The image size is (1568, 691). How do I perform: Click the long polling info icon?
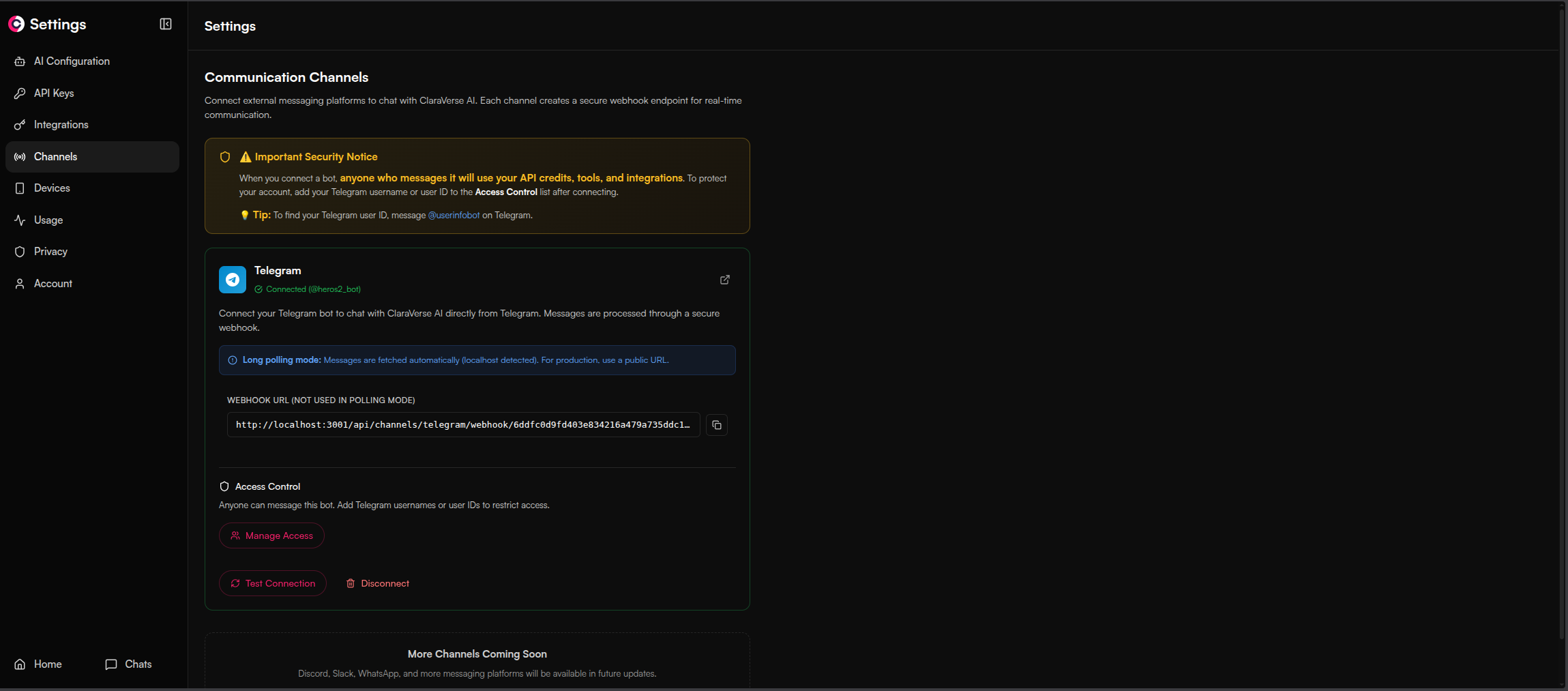(x=233, y=360)
